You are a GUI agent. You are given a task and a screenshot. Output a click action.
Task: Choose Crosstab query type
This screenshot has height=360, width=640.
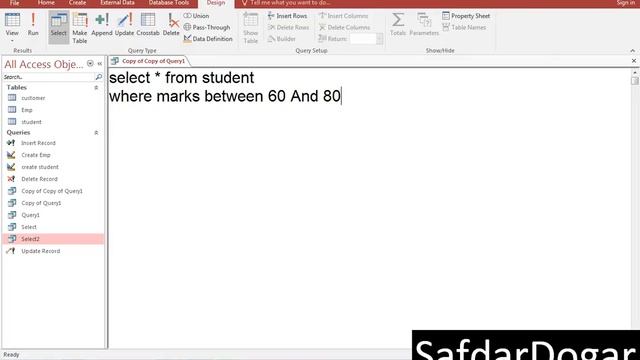click(148, 24)
